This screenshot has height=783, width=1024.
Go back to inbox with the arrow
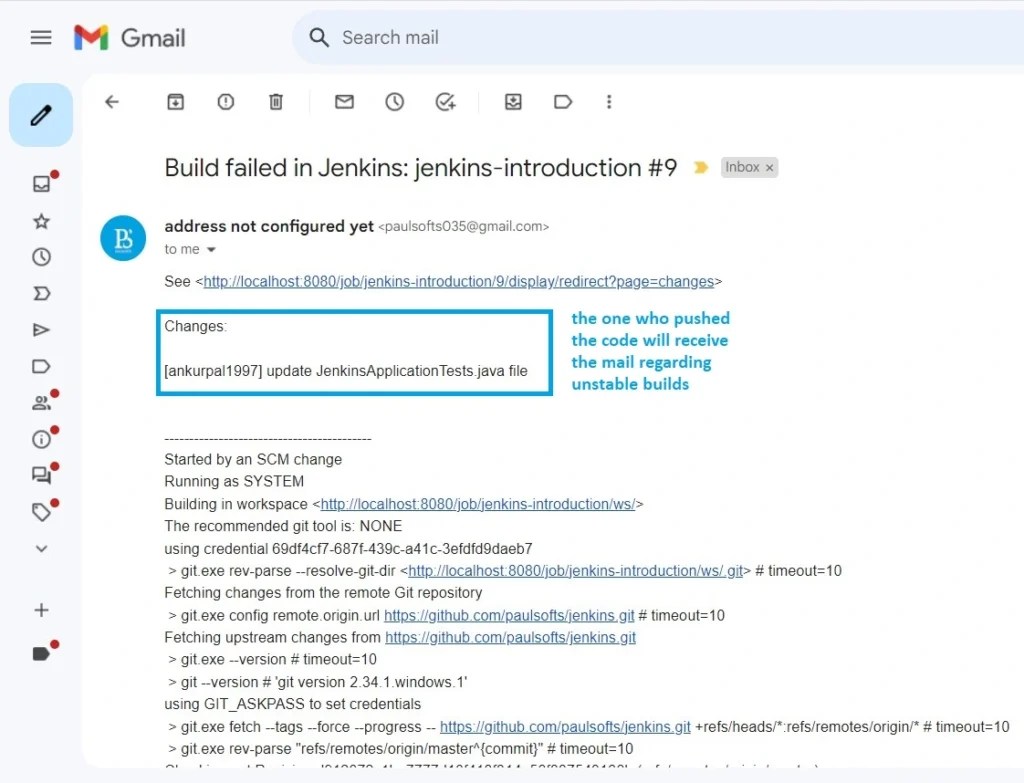click(112, 101)
